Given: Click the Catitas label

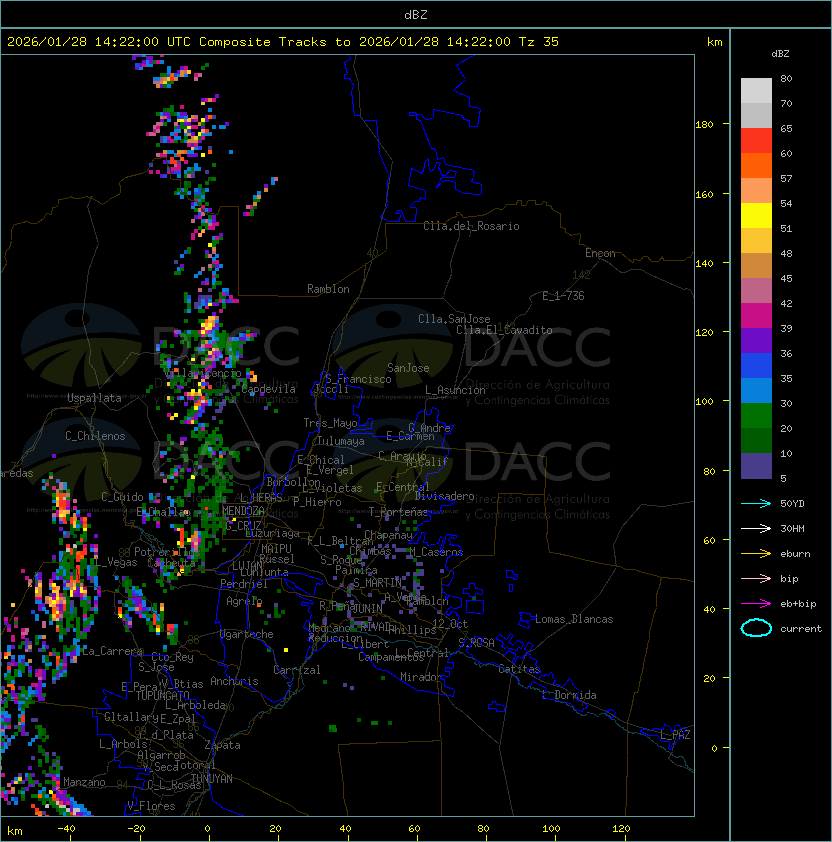Looking at the screenshot, I should [x=519, y=669].
